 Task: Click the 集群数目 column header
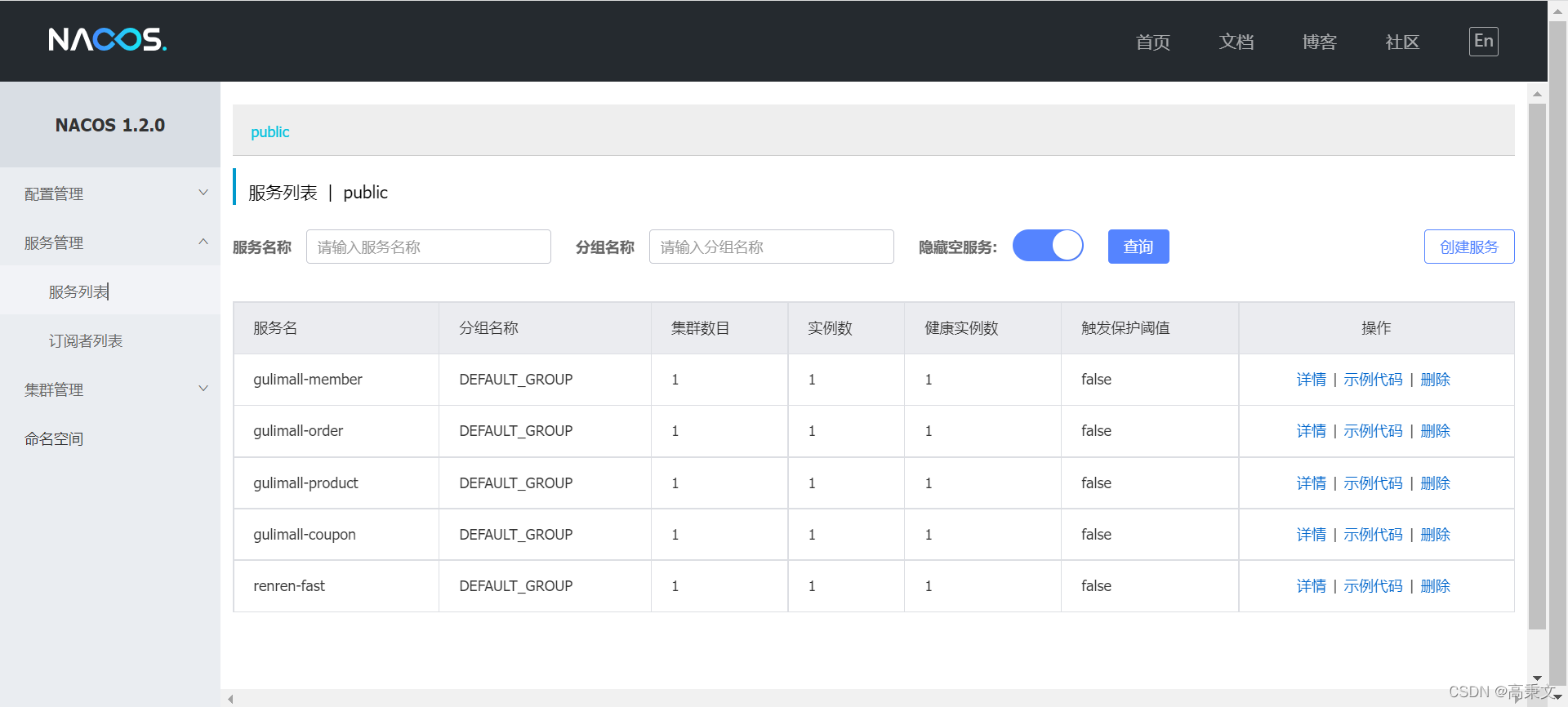[x=719, y=328]
